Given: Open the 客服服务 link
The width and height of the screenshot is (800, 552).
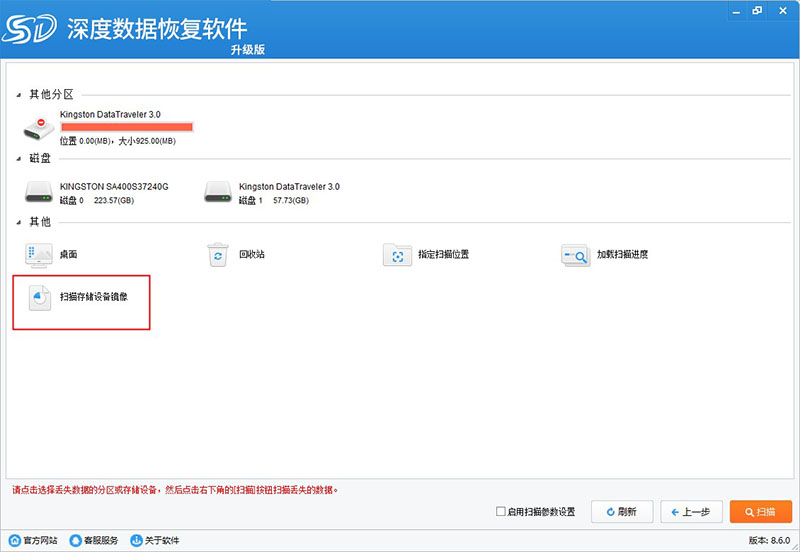Looking at the screenshot, I should 101,540.
